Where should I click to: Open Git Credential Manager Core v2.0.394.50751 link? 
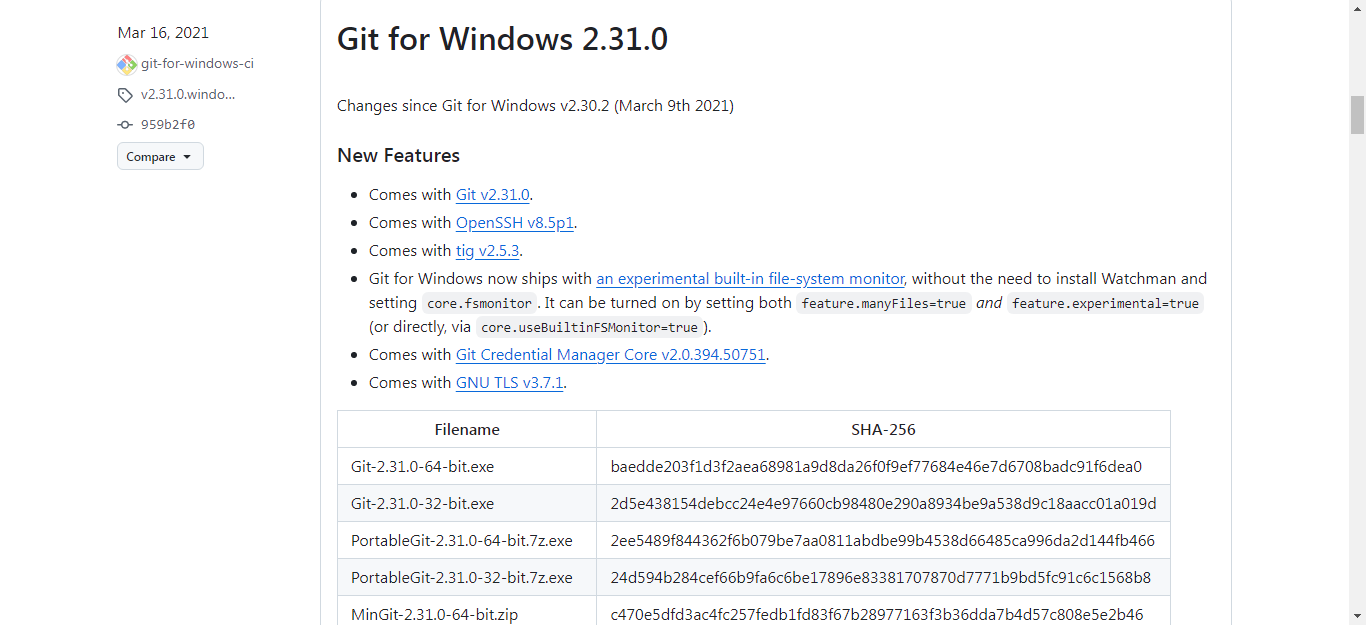[610, 355]
